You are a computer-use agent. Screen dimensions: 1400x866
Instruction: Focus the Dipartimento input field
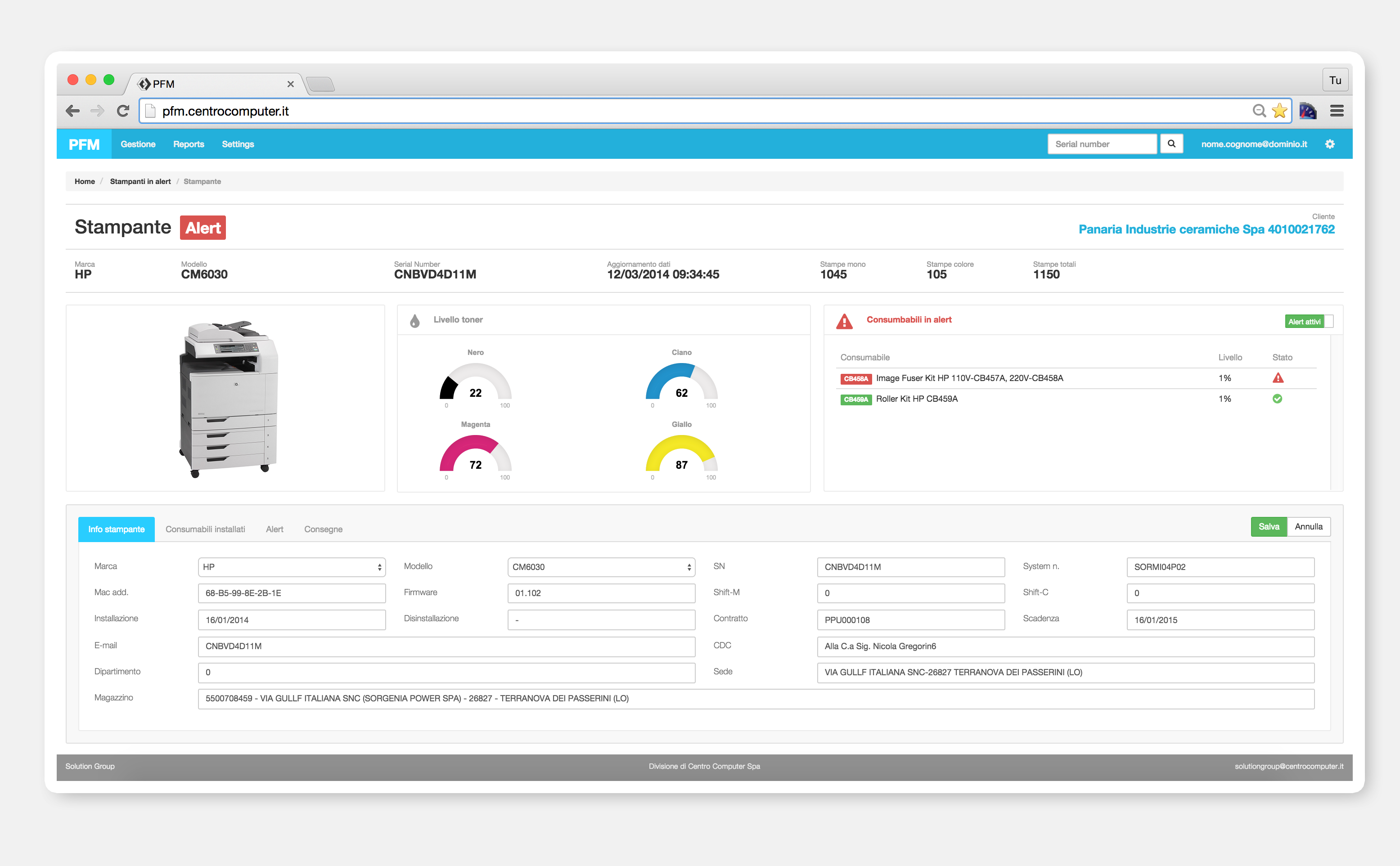pos(446,673)
